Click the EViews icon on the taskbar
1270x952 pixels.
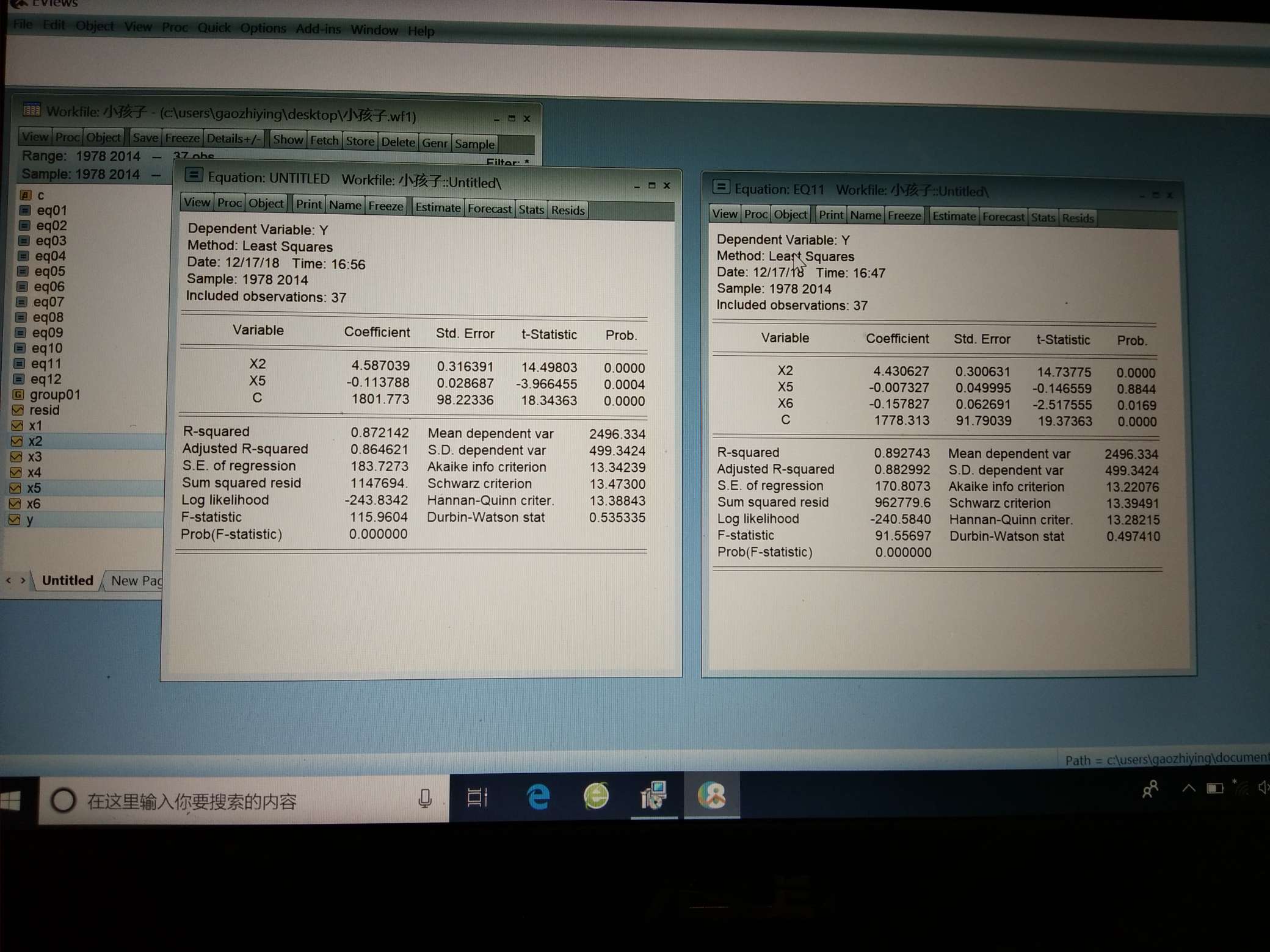click(711, 795)
